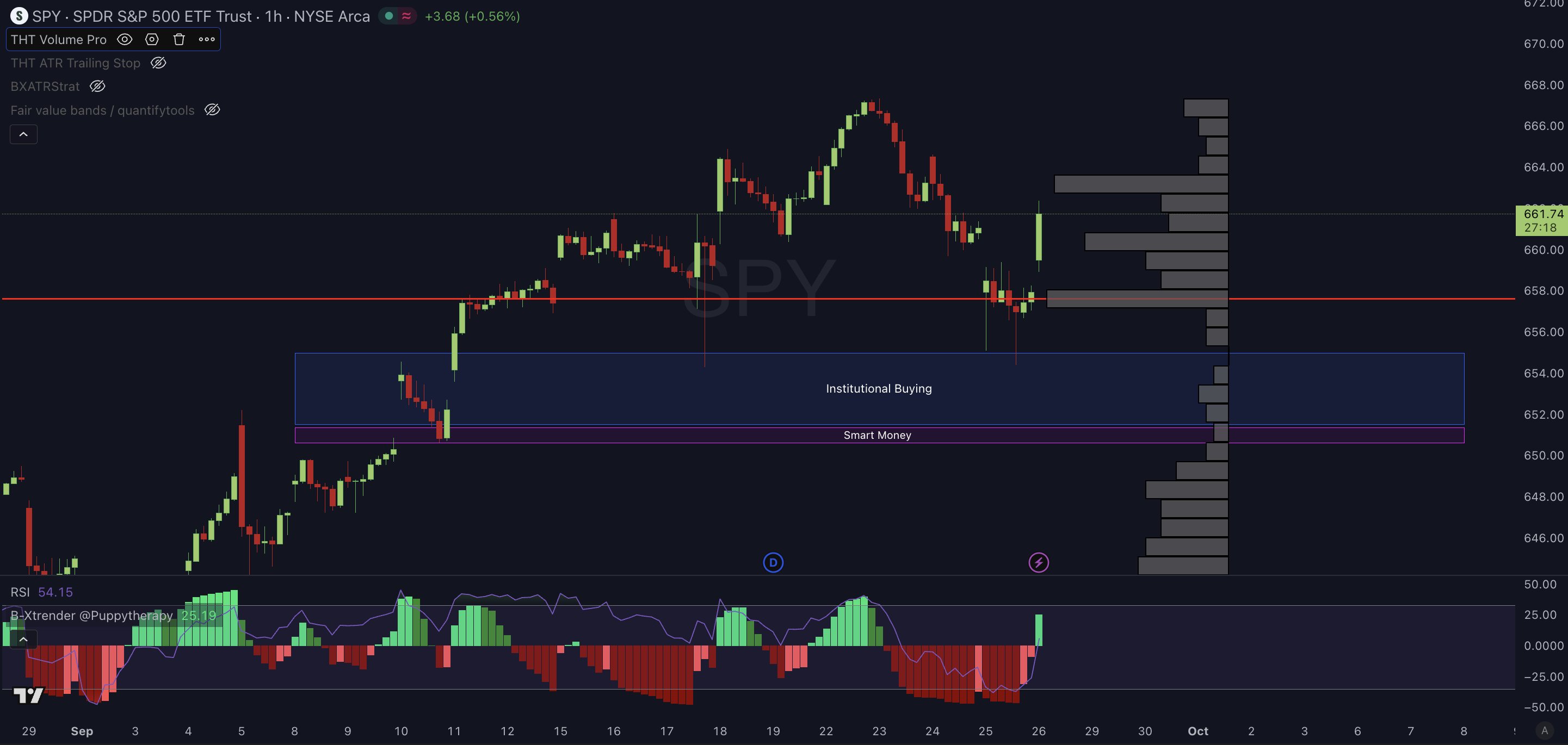The image size is (1568, 745).
Task: Click the purple lightning event marker
Action: tap(1039, 562)
